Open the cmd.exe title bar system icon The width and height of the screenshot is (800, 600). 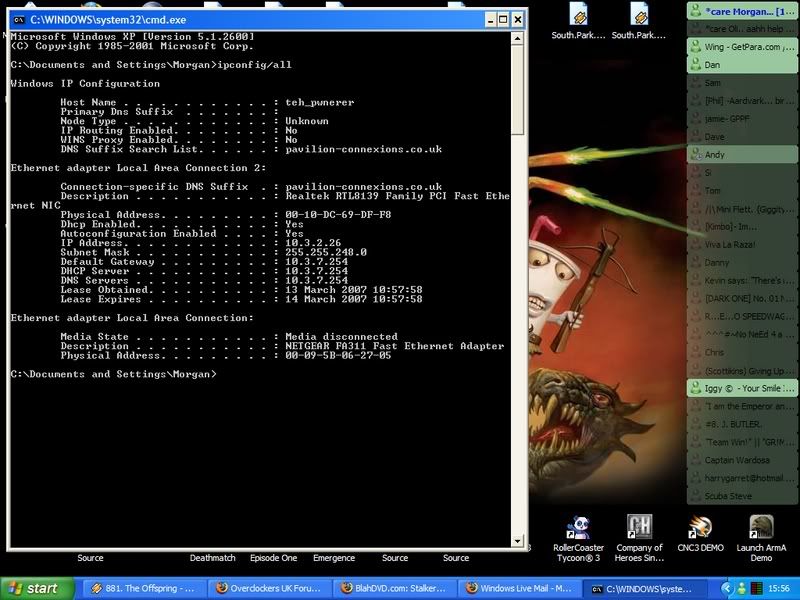coord(19,20)
